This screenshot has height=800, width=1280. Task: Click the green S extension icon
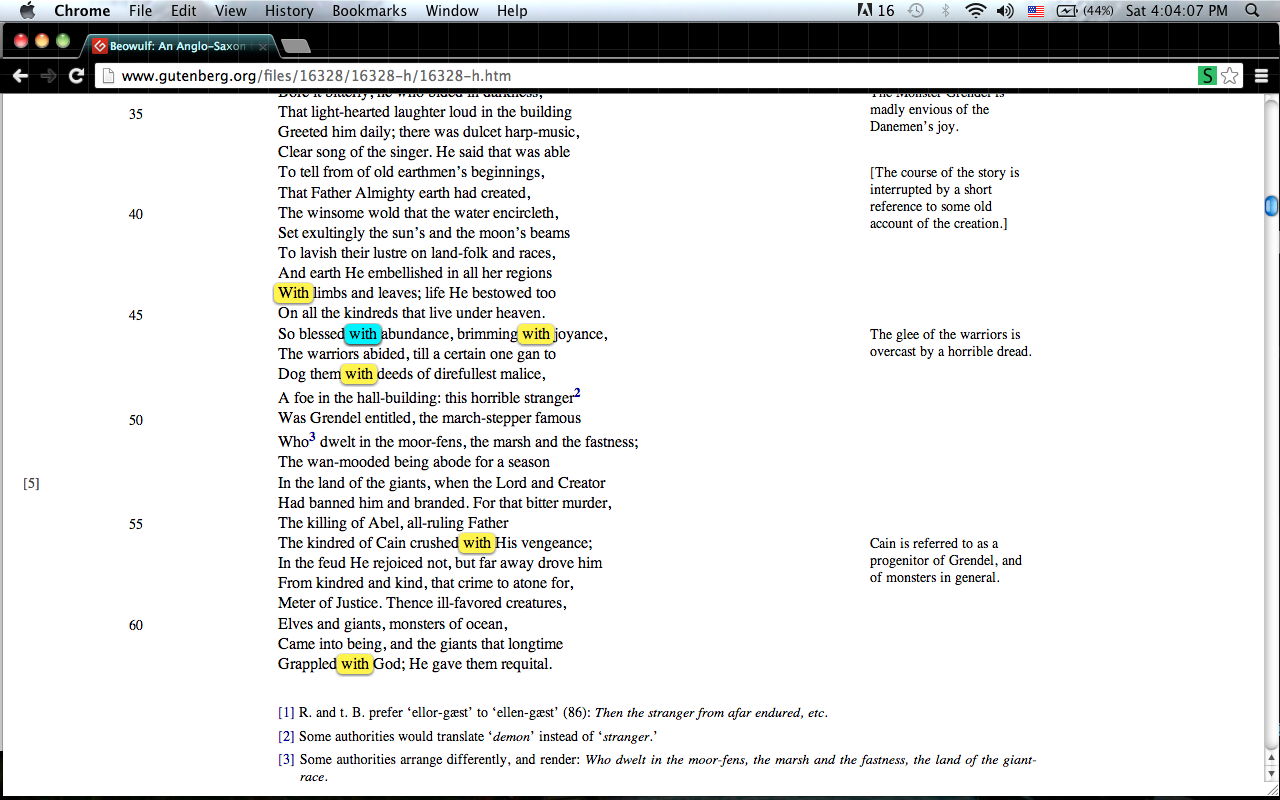click(1208, 76)
